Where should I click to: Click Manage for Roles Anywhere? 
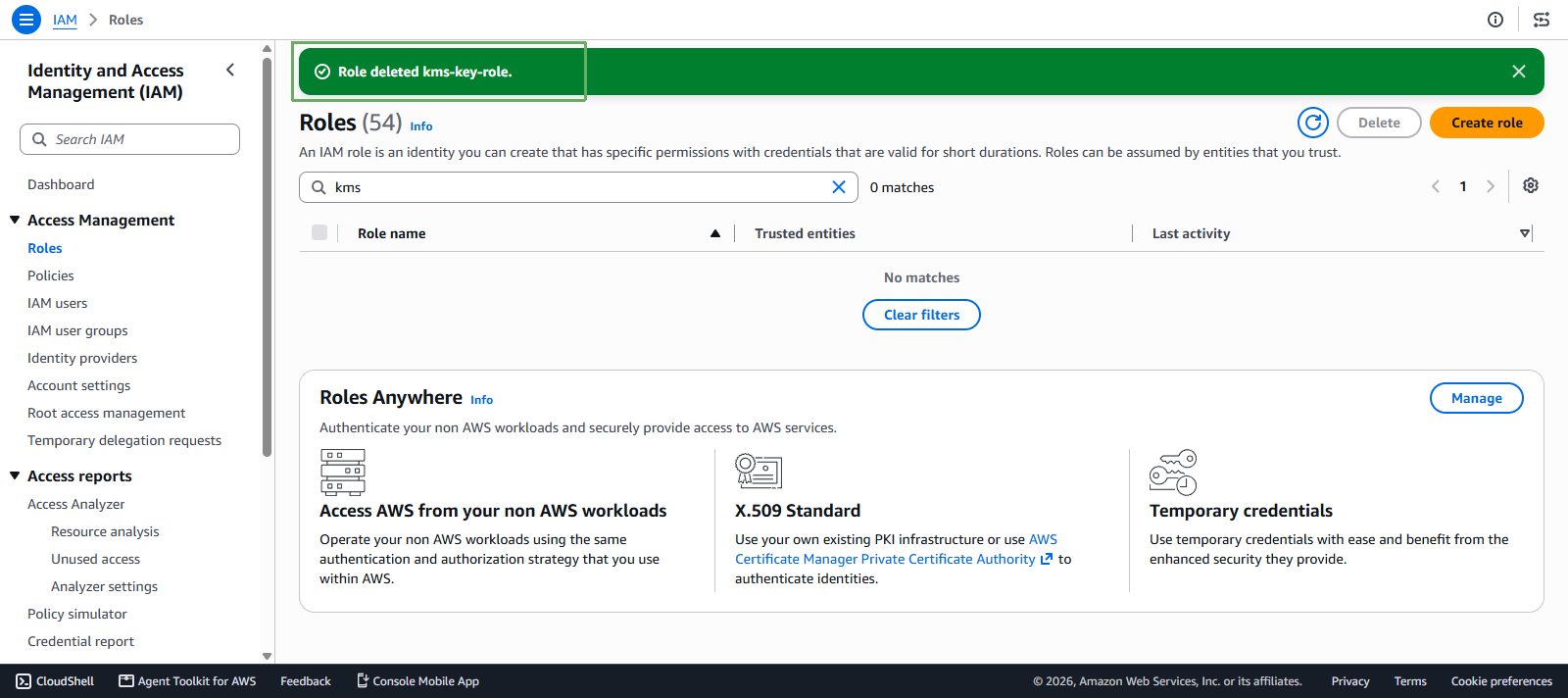[x=1477, y=398]
